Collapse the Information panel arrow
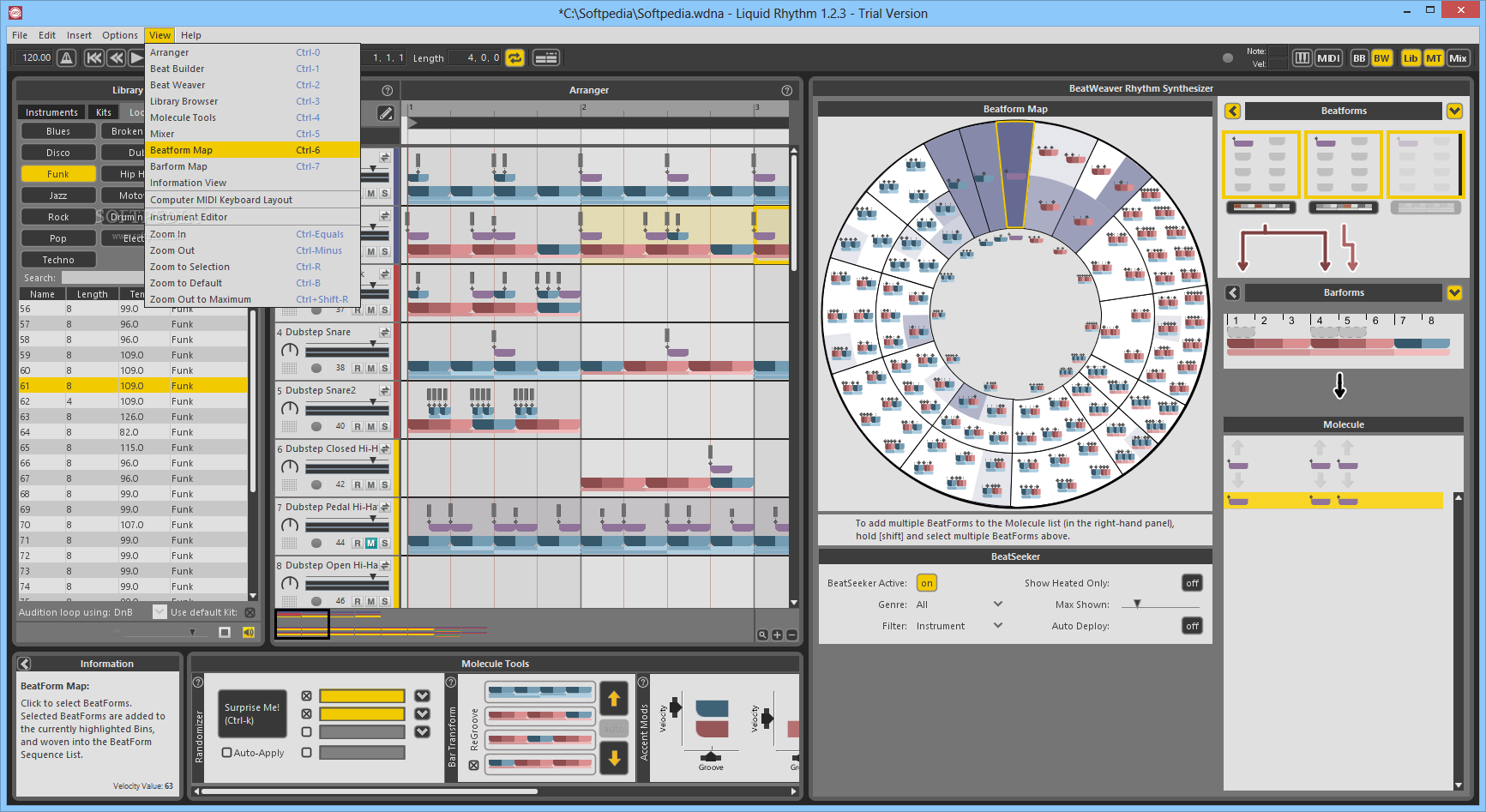 click(25, 664)
